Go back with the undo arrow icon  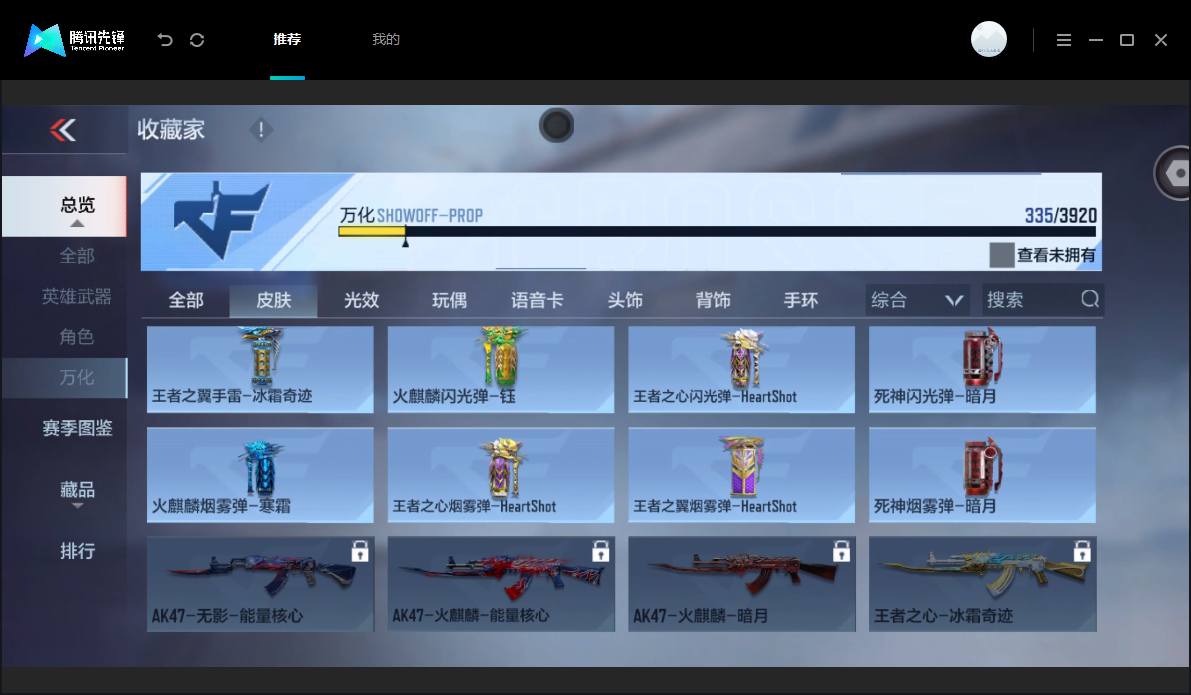pyautogui.click(x=165, y=39)
